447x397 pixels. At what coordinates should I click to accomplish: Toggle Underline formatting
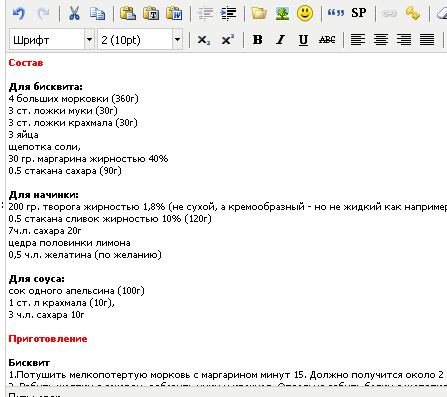tap(303, 40)
